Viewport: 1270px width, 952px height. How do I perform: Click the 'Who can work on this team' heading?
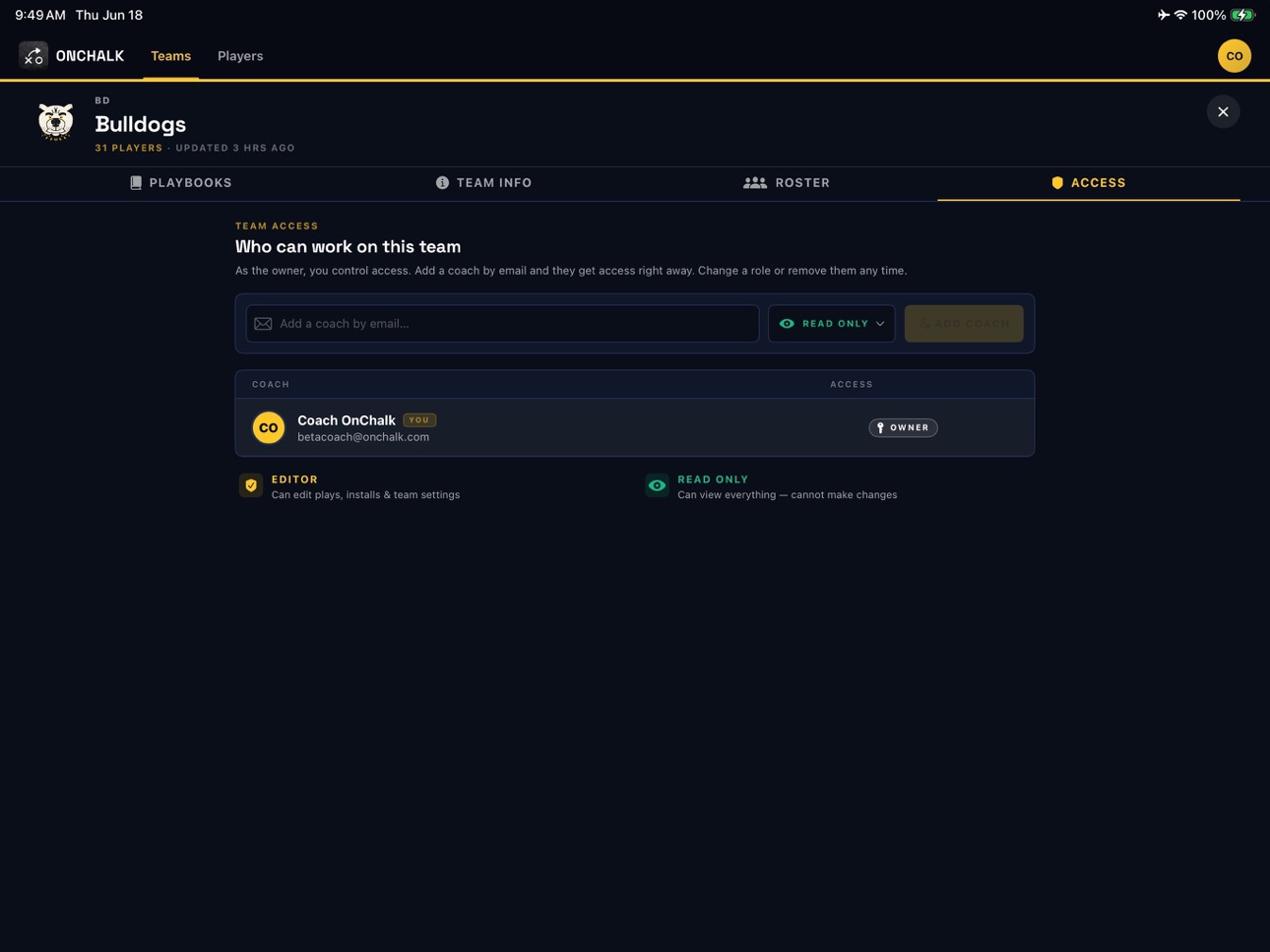click(x=348, y=247)
